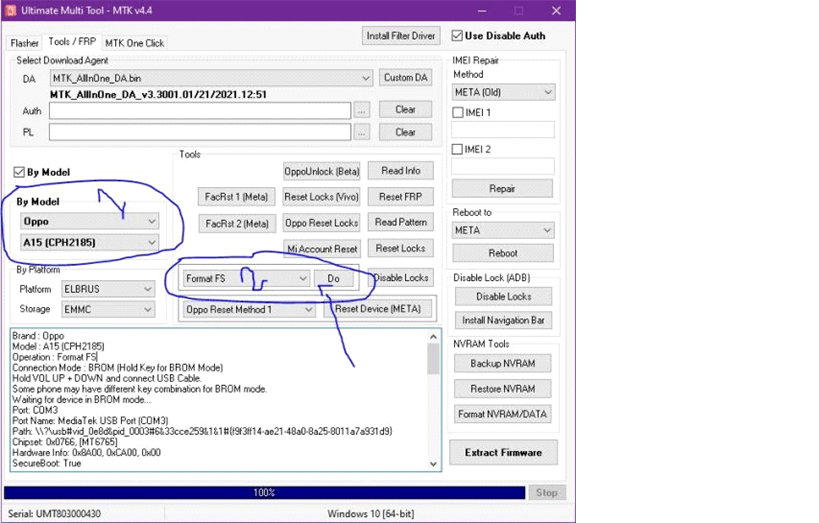The width and height of the screenshot is (819, 523).
Task: Click the 'Port: COM3' log line
Action: (x=34, y=410)
